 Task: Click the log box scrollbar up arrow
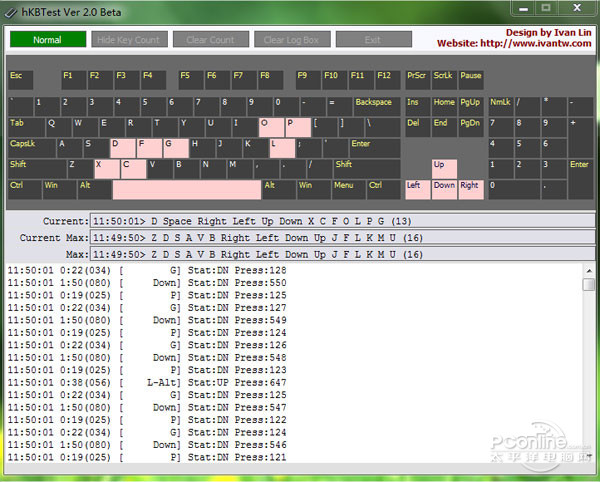coord(589,271)
